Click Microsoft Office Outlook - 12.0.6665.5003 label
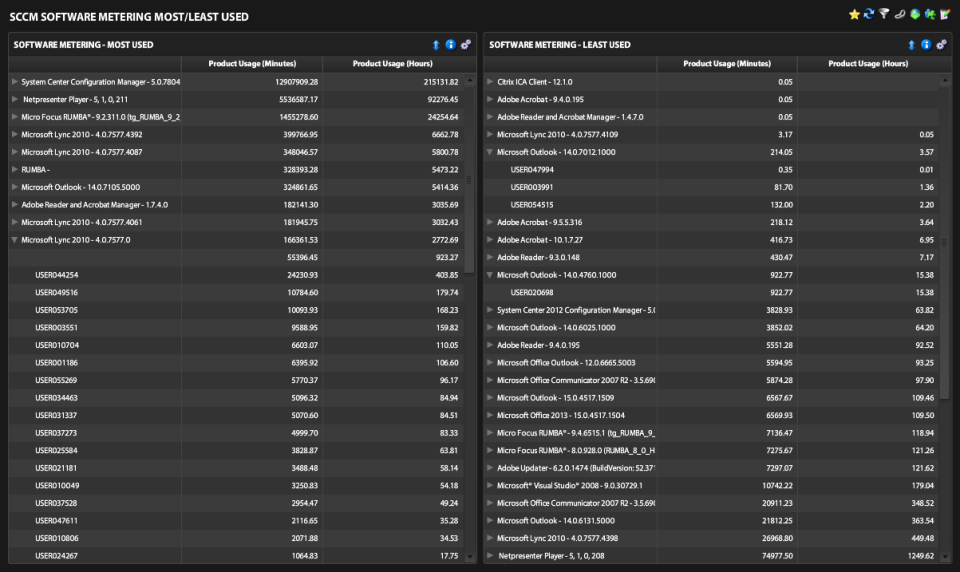This screenshot has width=960, height=572. 566,363
